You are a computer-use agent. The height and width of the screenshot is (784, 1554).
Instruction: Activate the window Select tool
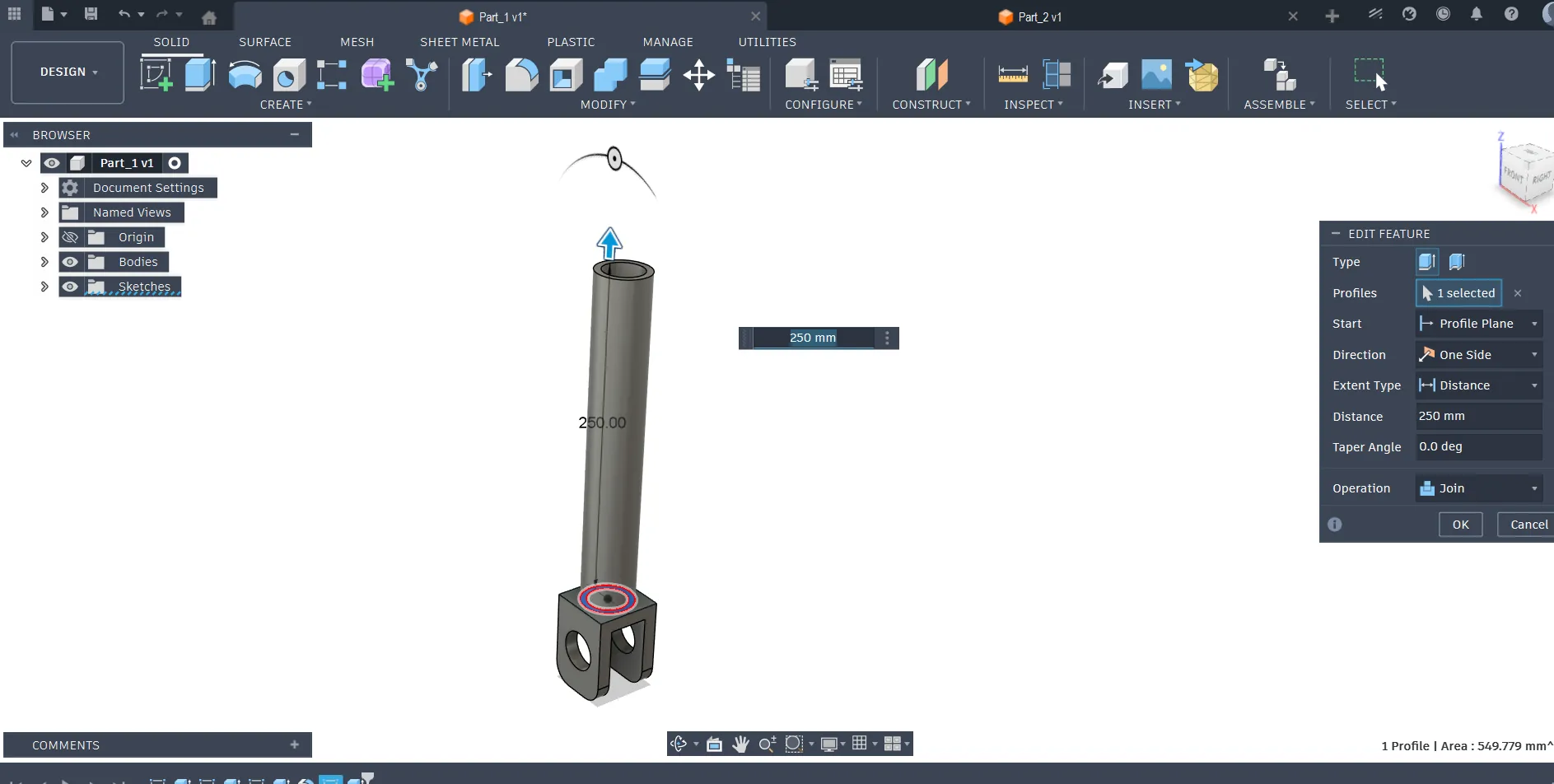click(1371, 75)
